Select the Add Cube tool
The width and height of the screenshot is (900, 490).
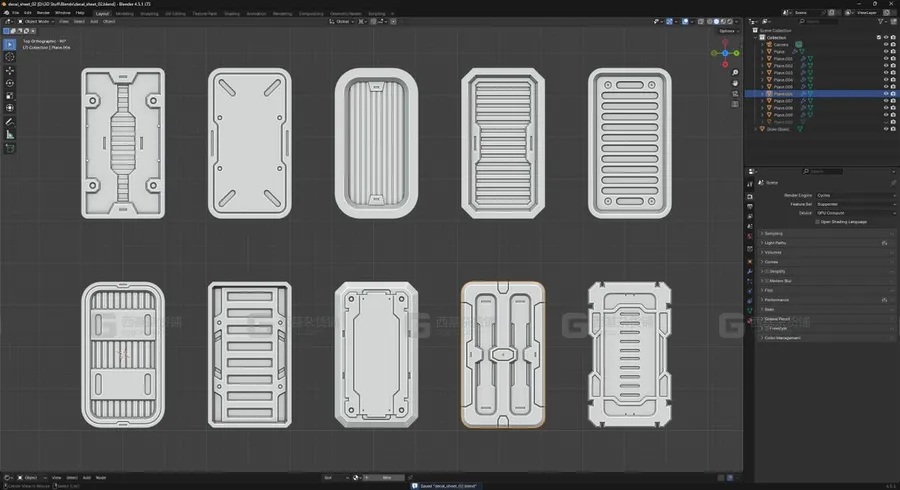click(x=10, y=149)
